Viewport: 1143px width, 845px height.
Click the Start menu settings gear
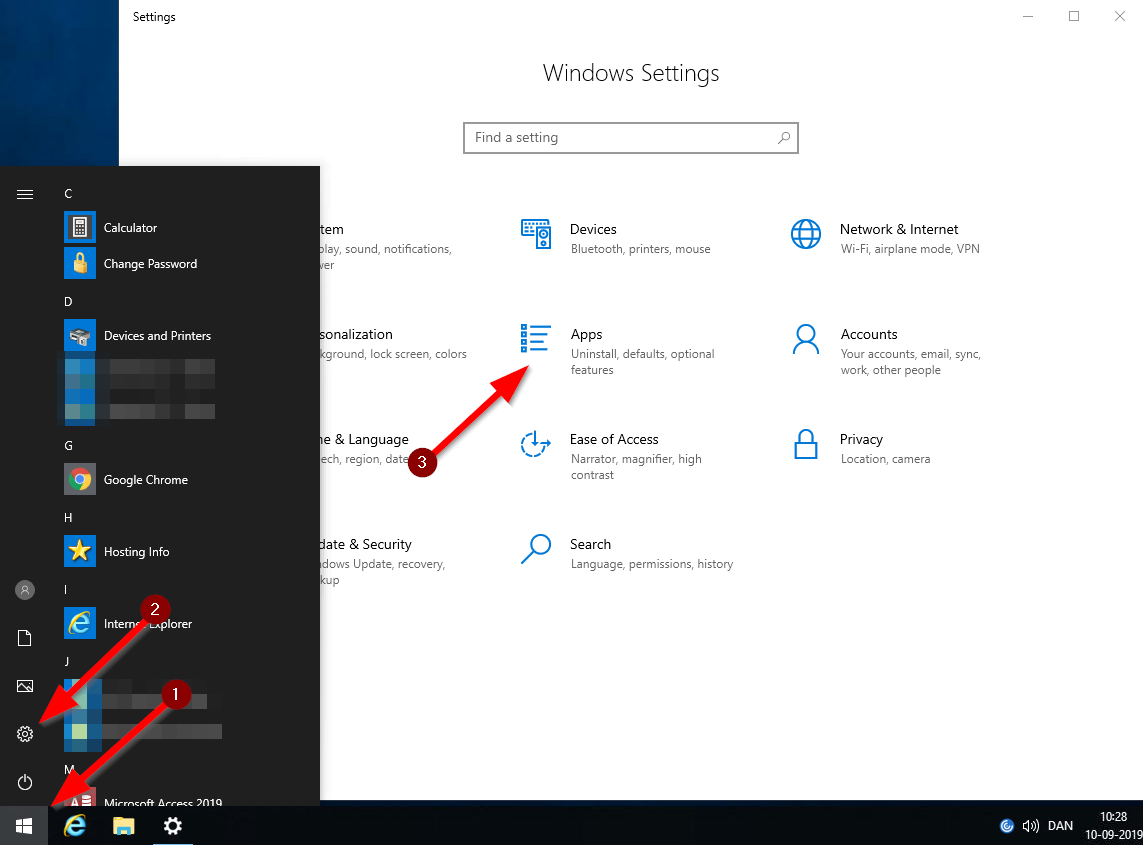(25, 734)
